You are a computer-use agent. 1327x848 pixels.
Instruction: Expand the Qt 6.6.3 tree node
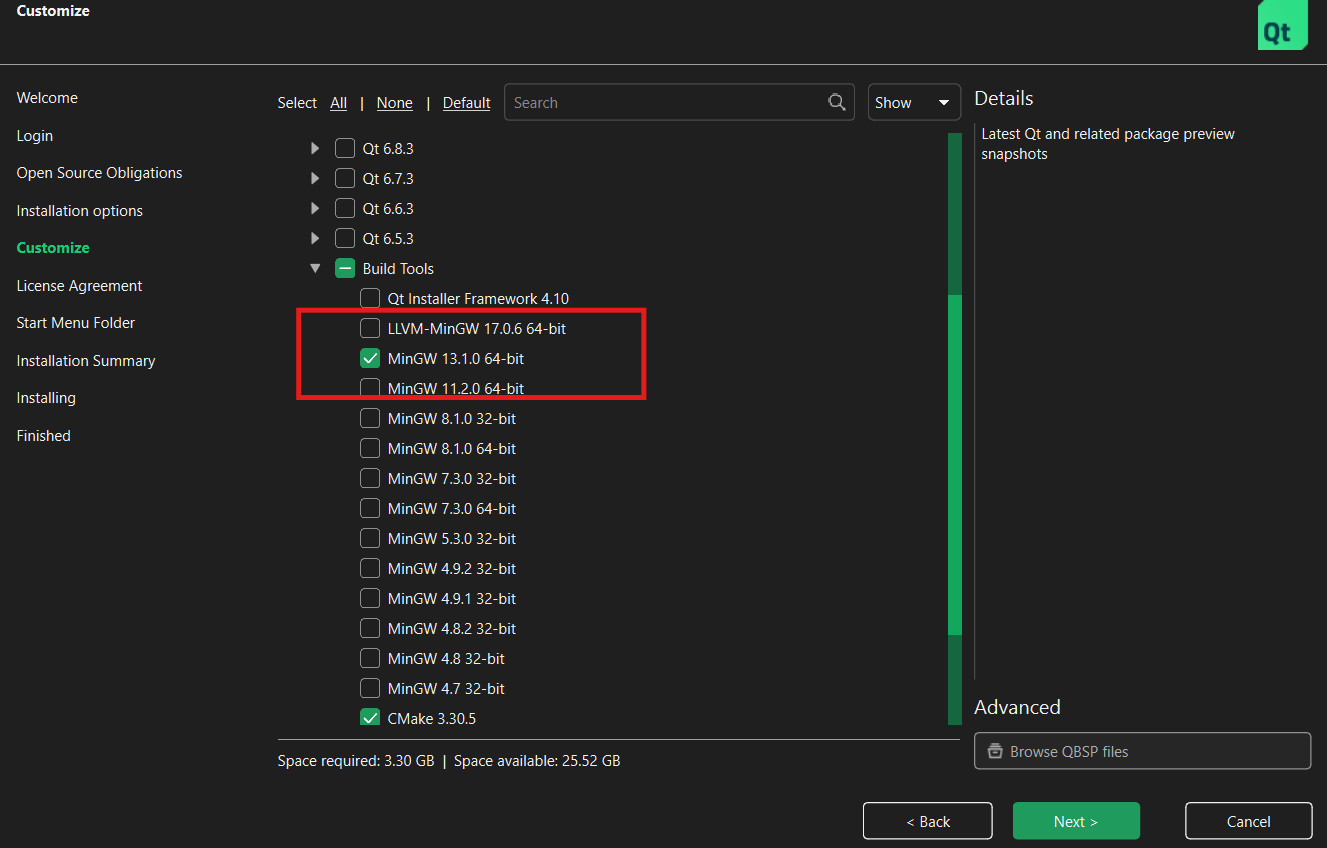(x=315, y=208)
